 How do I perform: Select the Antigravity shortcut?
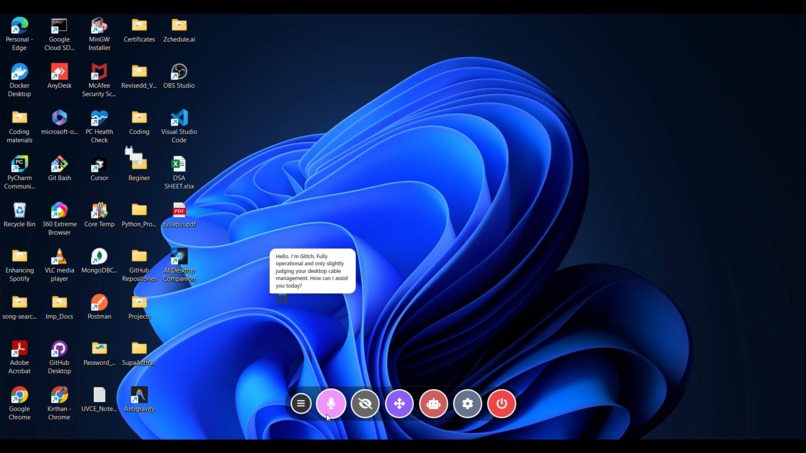(x=139, y=400)
